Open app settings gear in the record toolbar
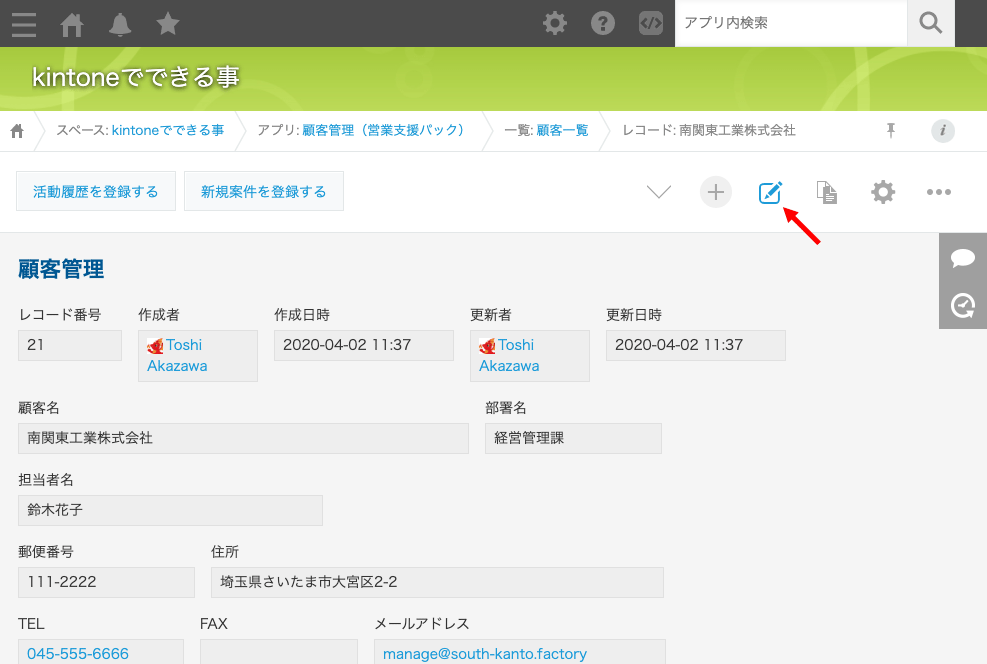987x664 pixels. click(x=882, y=192)
